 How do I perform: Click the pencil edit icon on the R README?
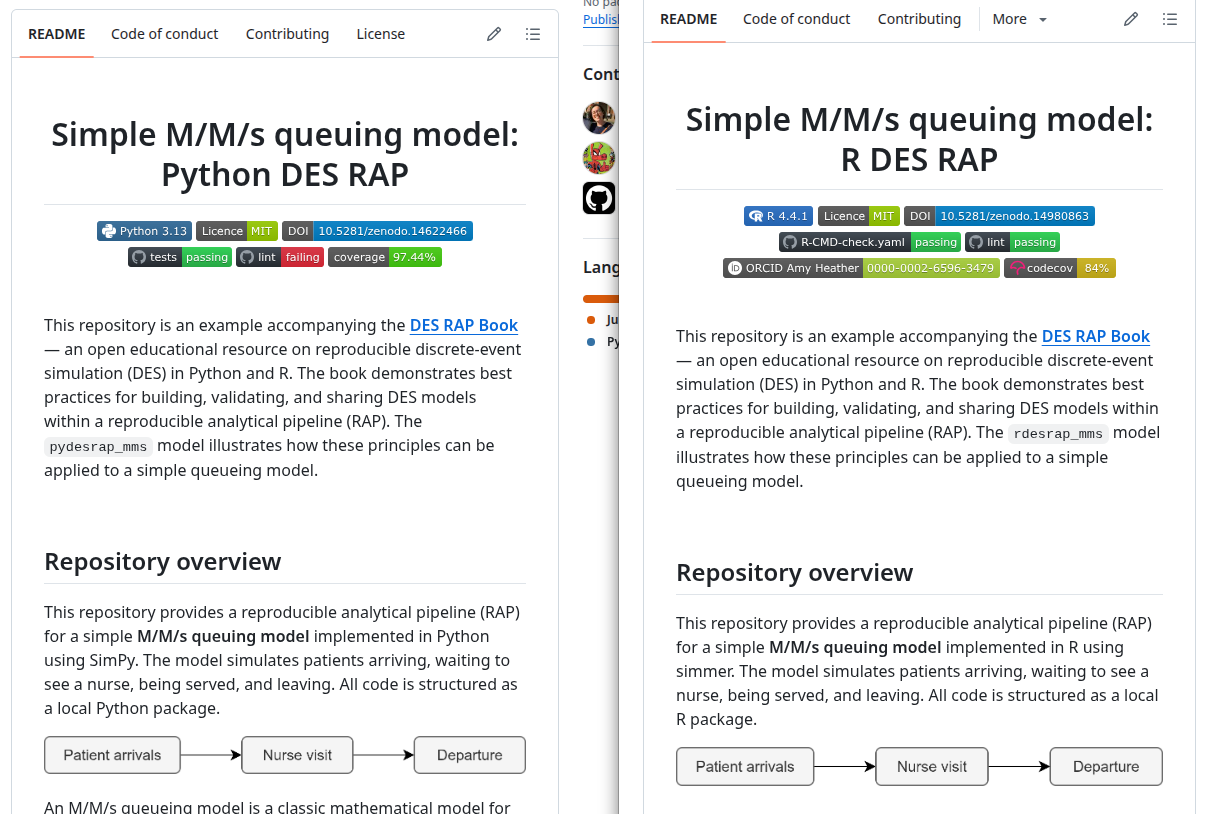pos(1130,18)
